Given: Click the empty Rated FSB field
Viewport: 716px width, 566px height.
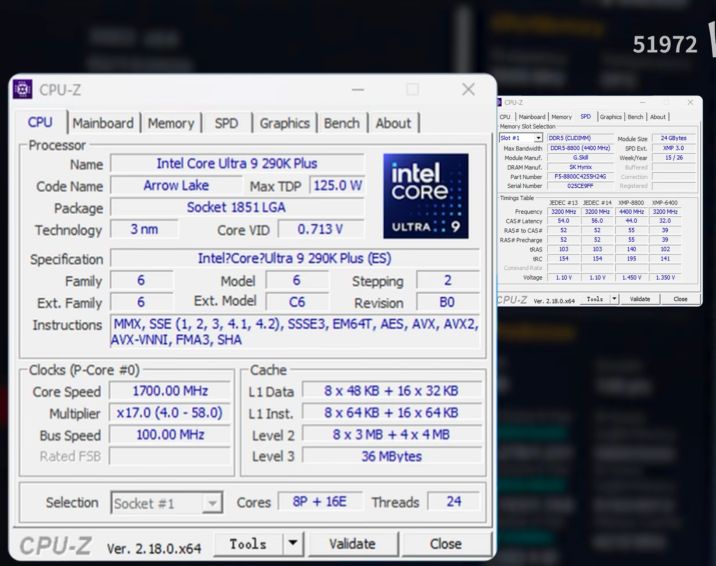Looking at the screenshot, I should coord(170,456).
